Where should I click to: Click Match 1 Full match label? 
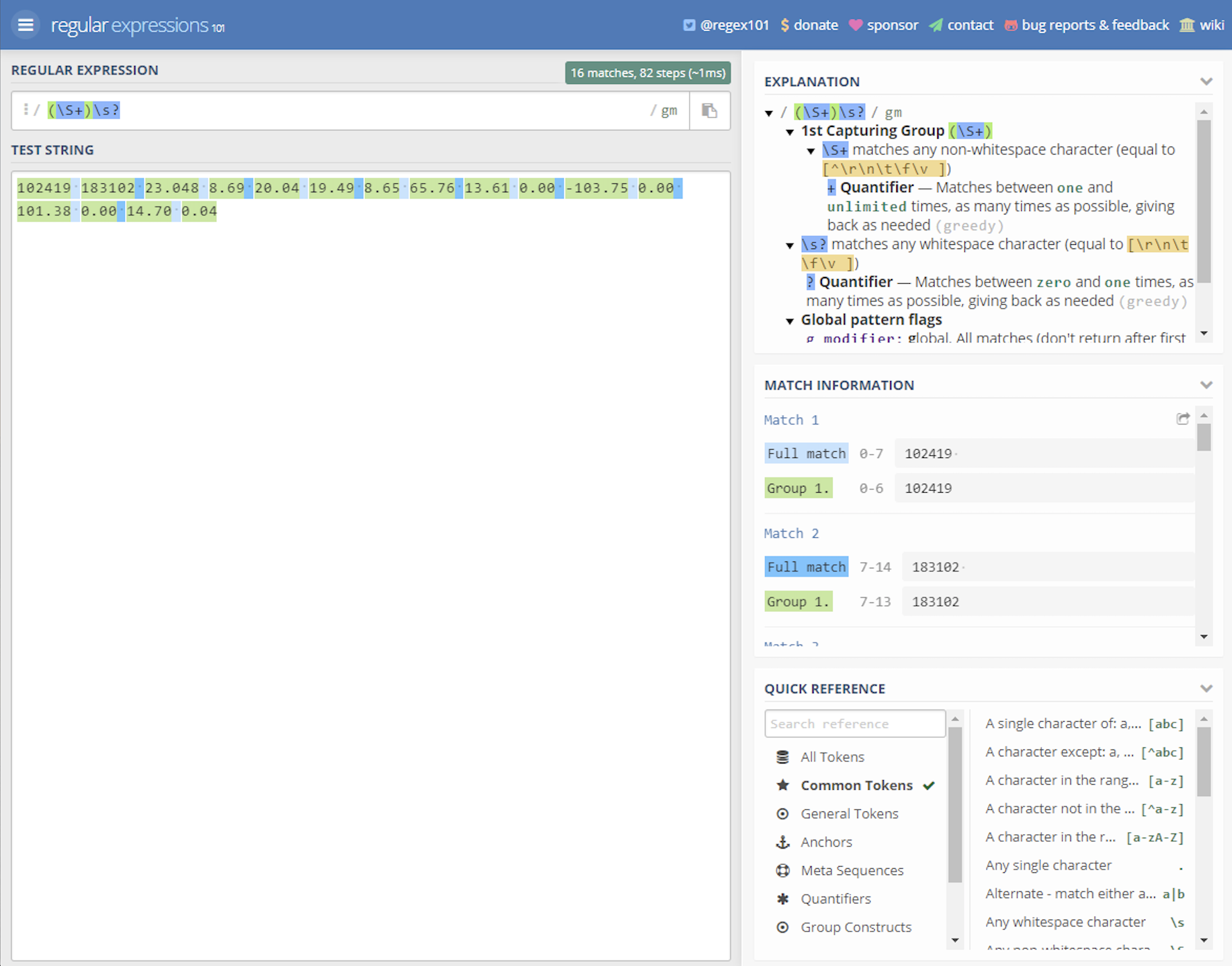click(x=806, y=454)
